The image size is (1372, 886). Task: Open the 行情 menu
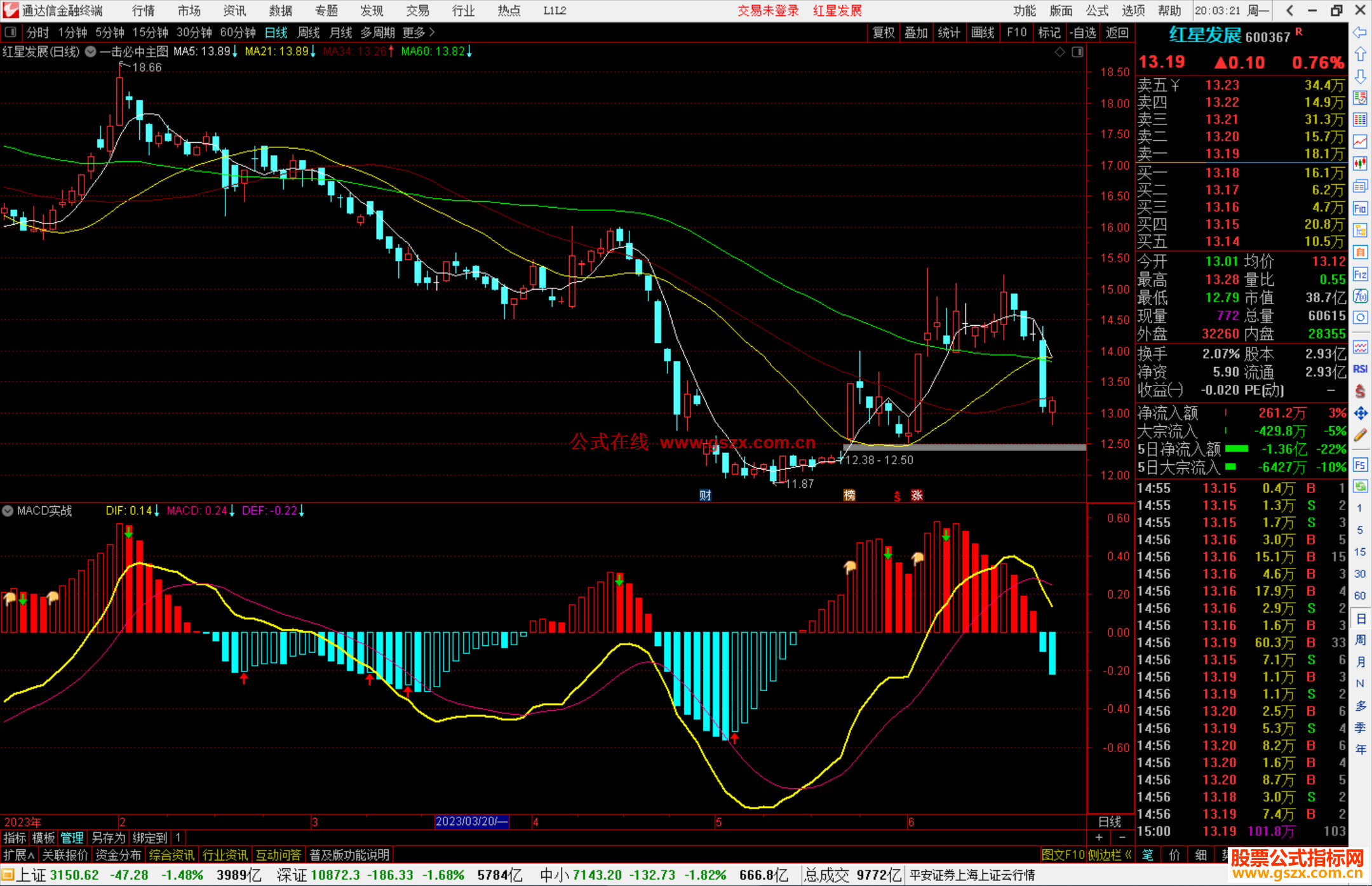[143, 11]
